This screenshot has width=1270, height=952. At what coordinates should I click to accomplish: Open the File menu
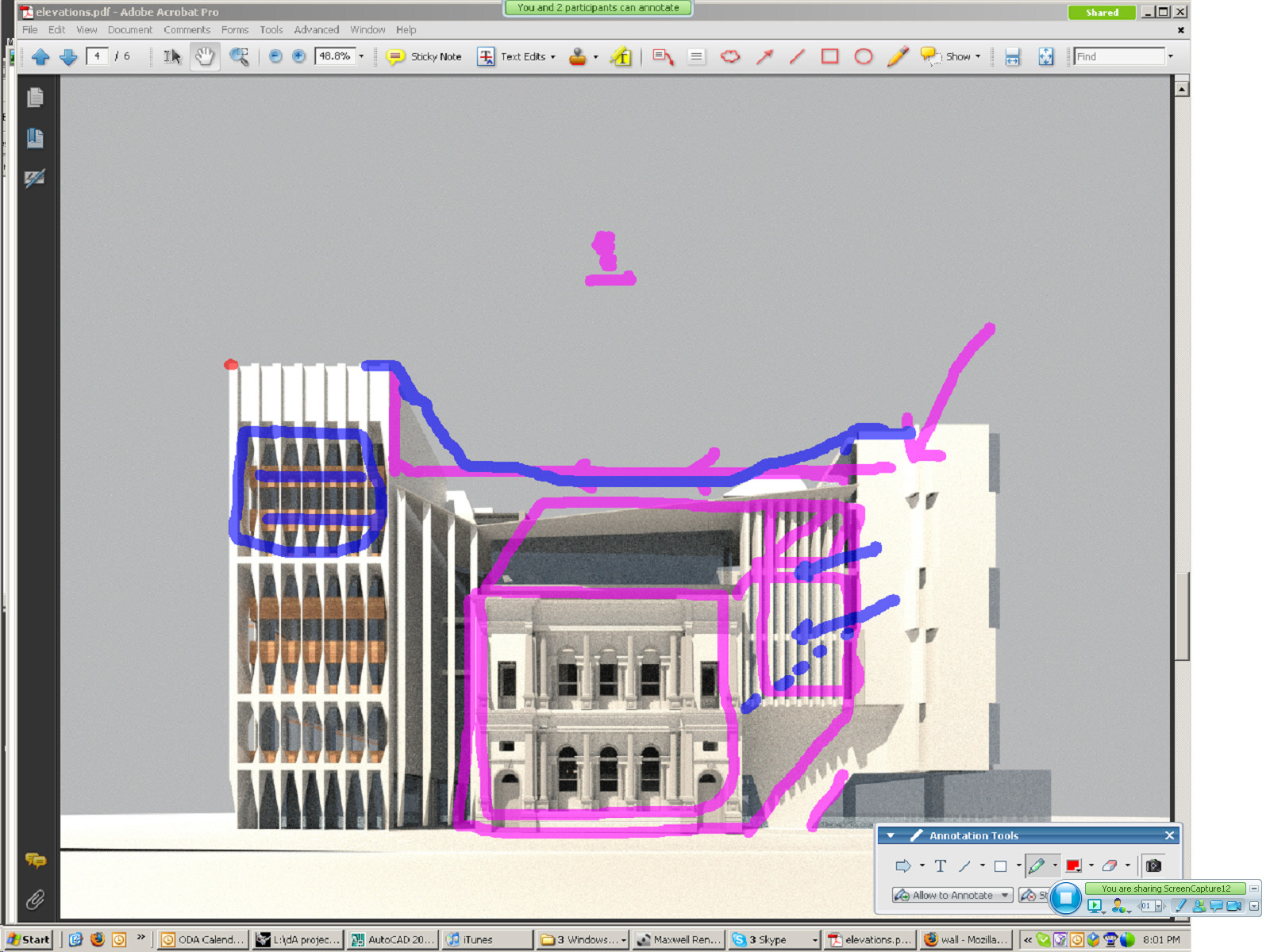click(x=30, y=29)
